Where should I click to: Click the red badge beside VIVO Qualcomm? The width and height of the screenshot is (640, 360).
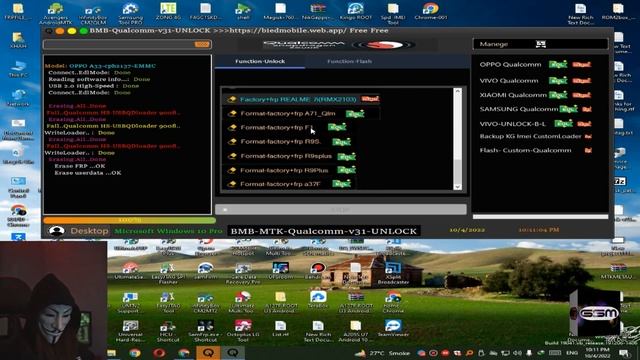tap(582, 81)
